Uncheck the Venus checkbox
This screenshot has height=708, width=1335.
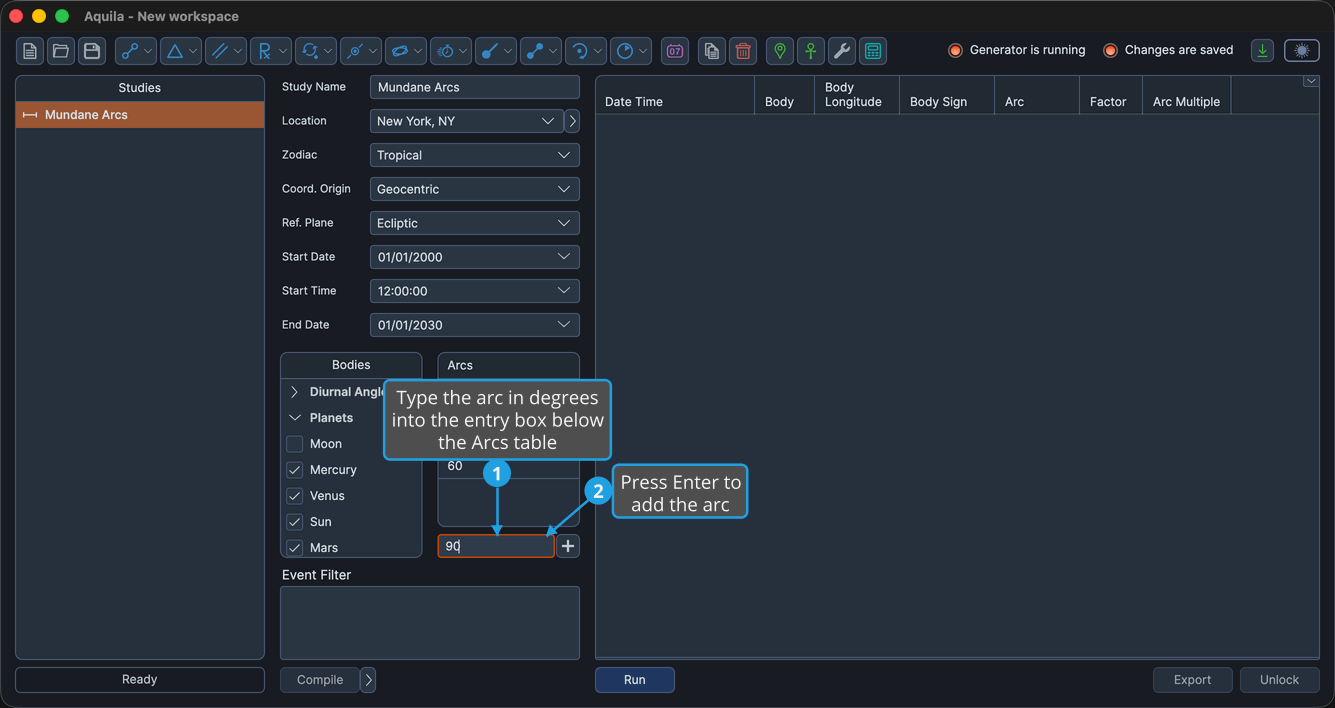click(295, 496)
